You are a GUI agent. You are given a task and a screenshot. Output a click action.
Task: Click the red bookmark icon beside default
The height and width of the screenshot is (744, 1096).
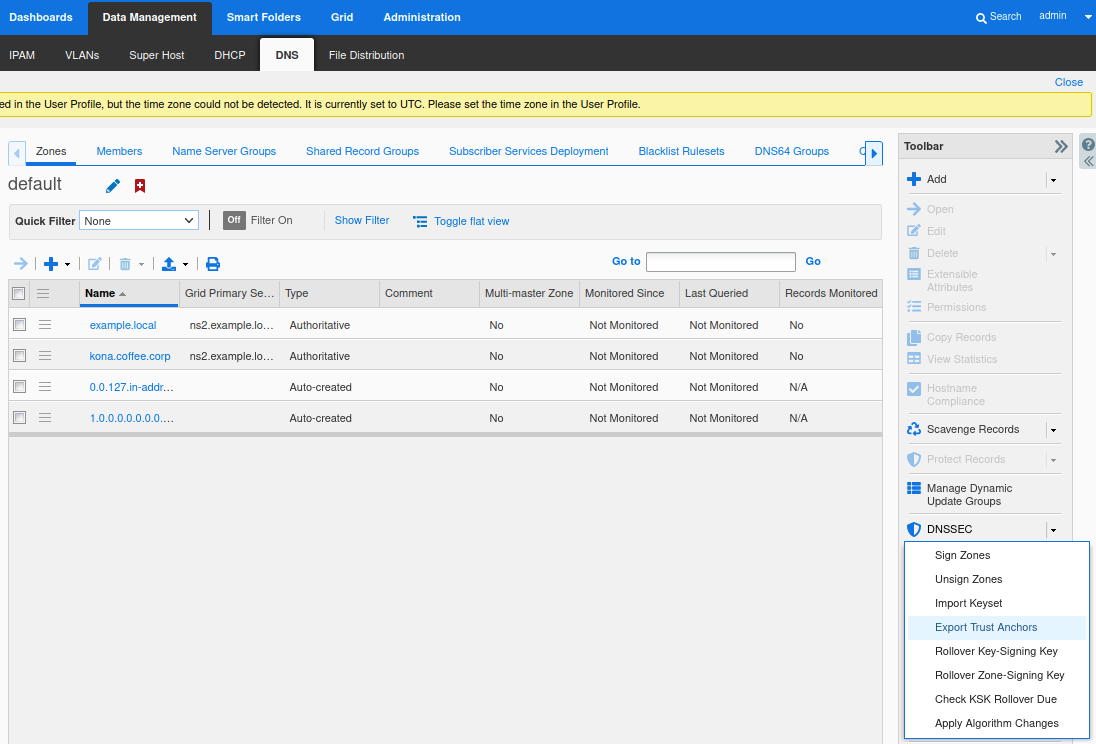coord(140,186)
